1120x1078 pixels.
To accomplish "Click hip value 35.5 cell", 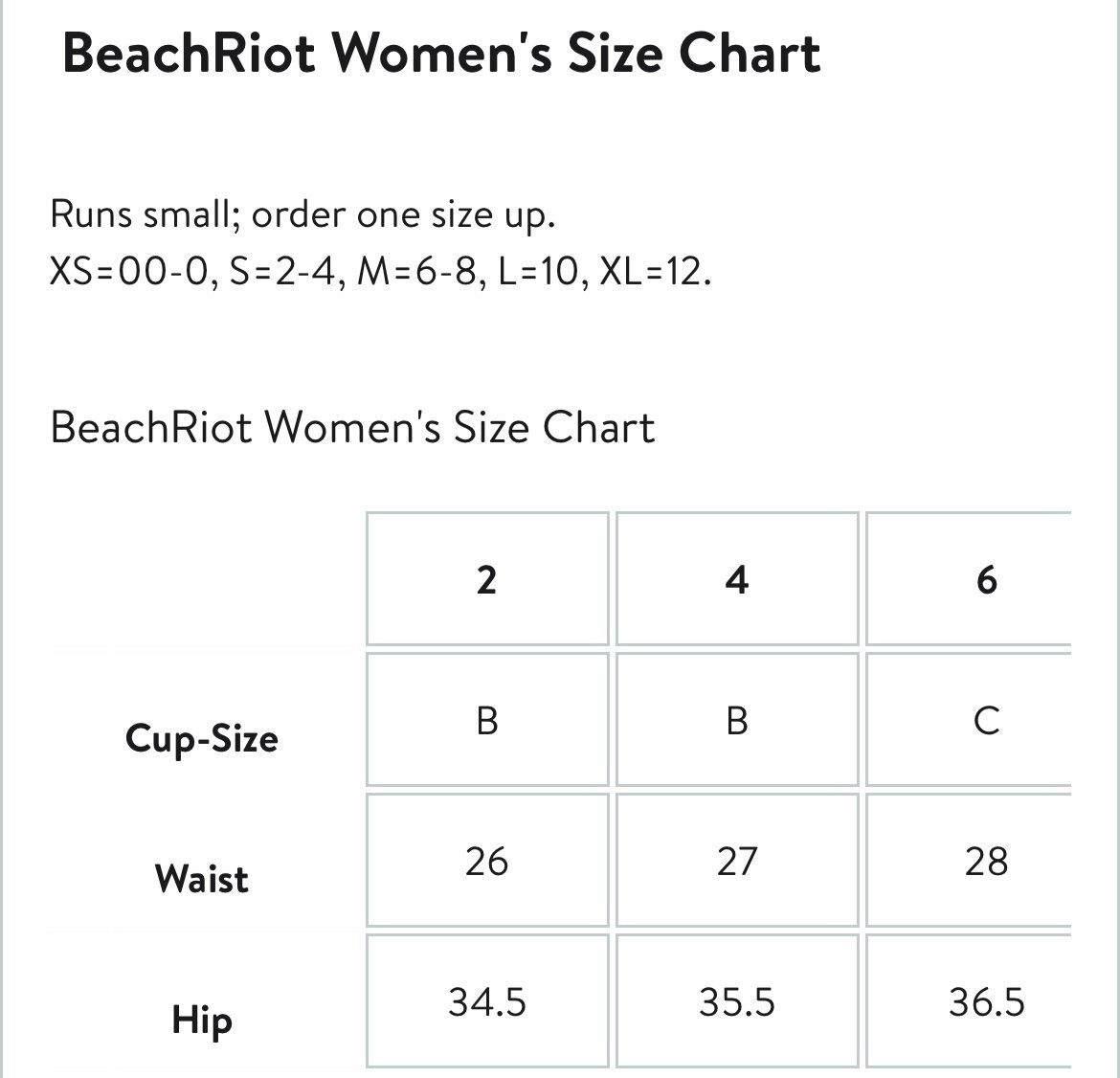I will tap(737, 1000).
